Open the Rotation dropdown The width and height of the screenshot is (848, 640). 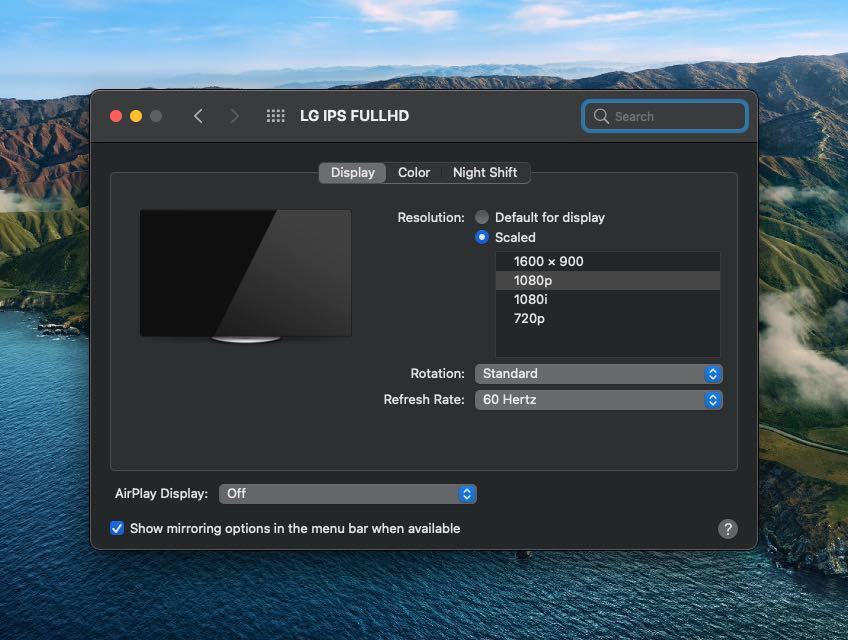[598, 374]
